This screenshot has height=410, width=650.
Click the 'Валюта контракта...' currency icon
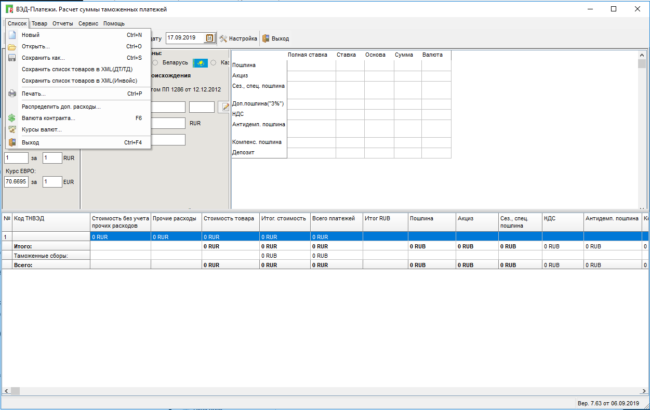pos(11,118)
